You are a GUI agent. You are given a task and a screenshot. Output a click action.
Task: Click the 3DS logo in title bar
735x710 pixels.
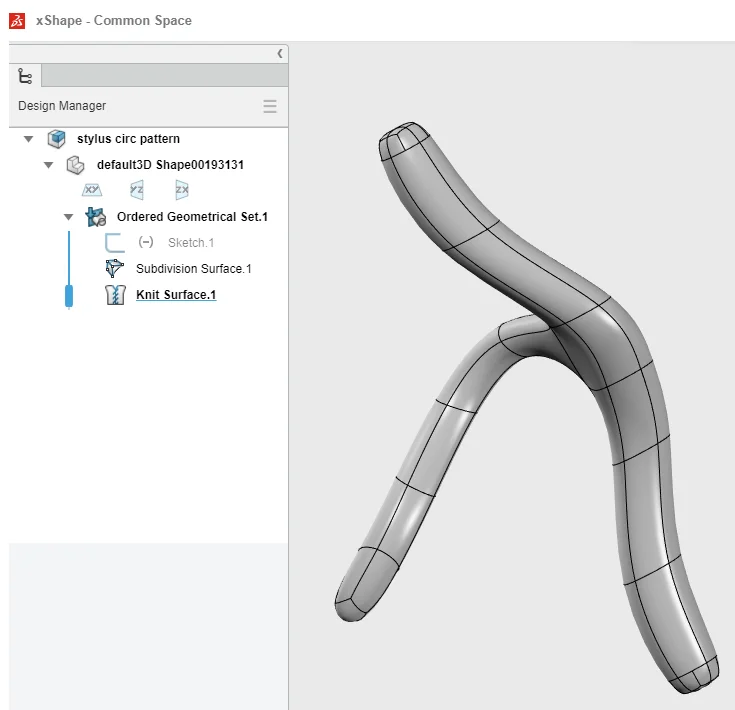pyautogui.click(x=17, y=20)
